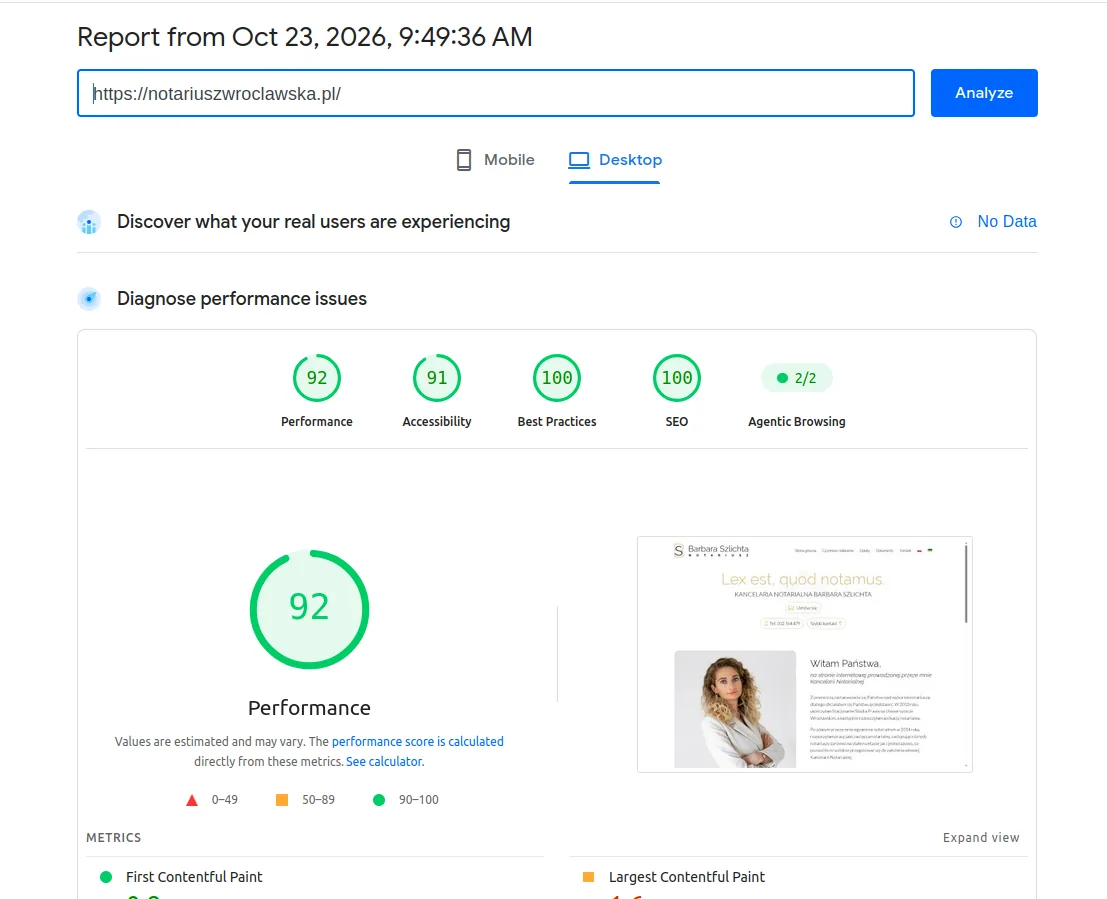Click the Best Practices label
The height and width of the screenshot is (899, 1107).
[556, 422]
